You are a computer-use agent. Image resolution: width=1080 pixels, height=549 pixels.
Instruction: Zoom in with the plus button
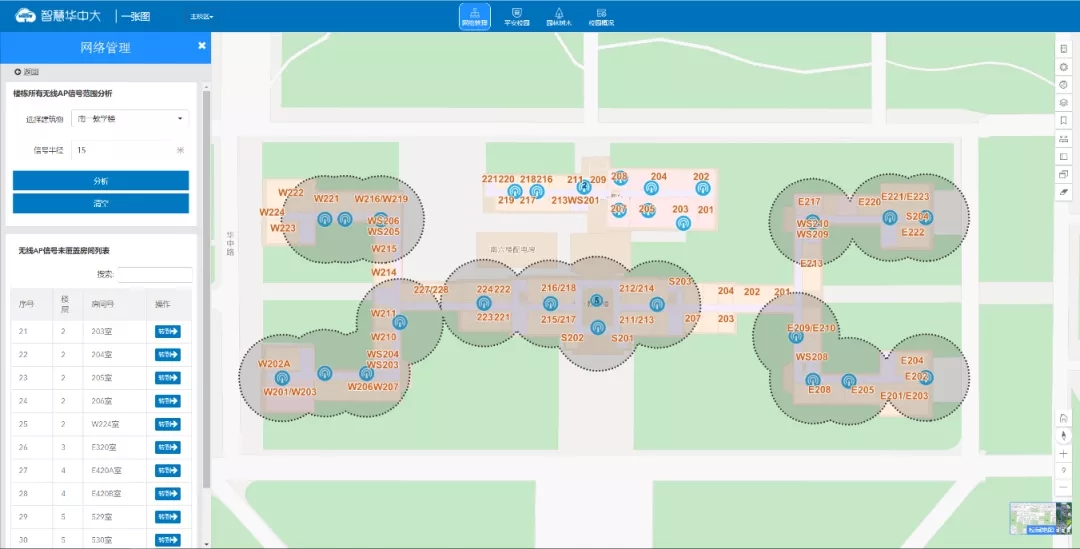[x=1063, y=453]
